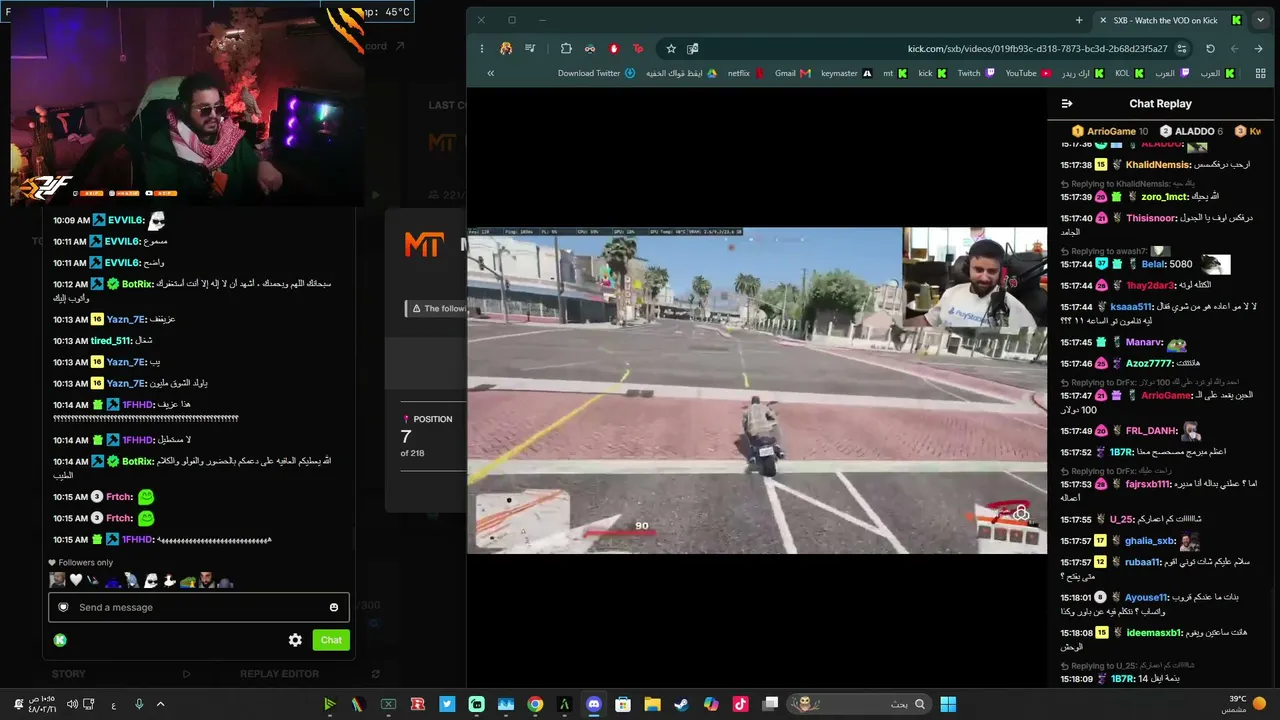Search from the Windows taskbar search box
Viewport: 1280px width, 720px height.
pyautogui.click(x=859, y=704)
